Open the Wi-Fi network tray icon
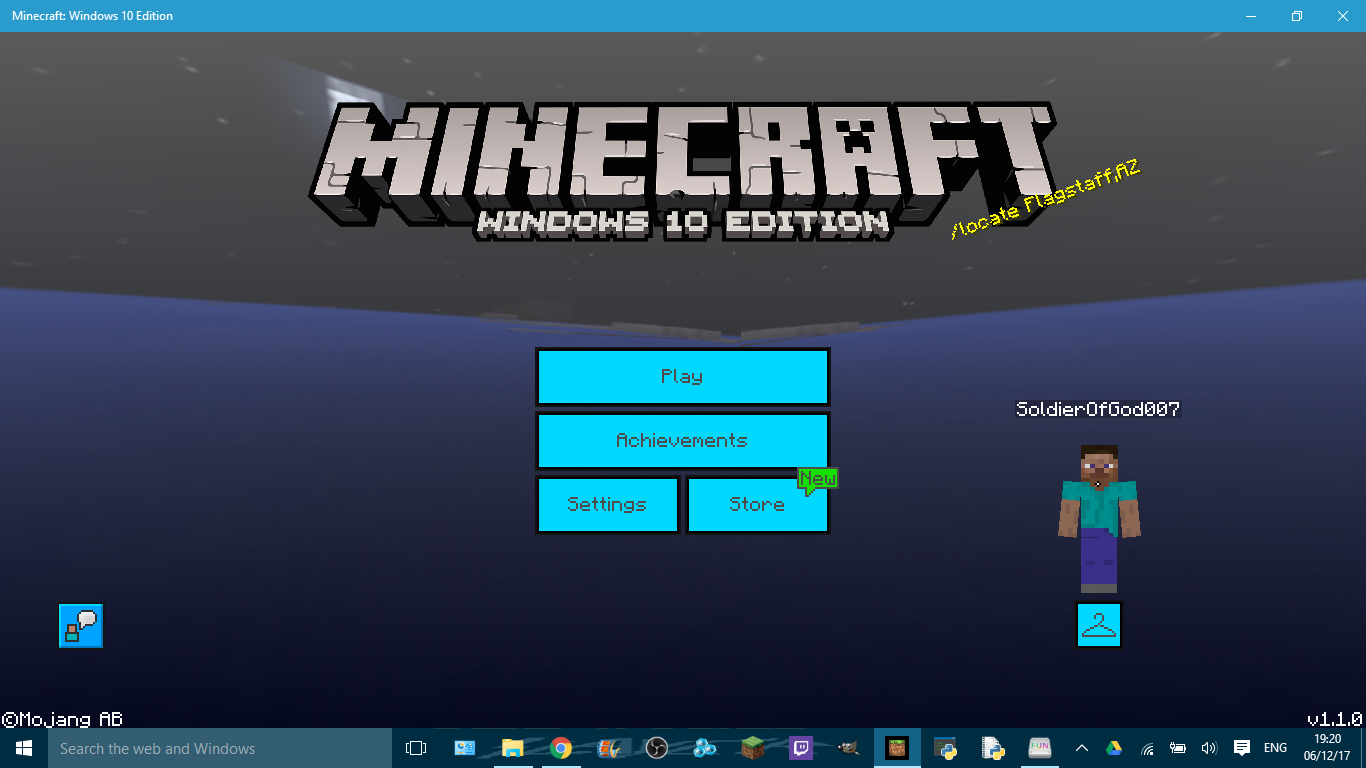Viewport: 1366px width, 768px height. (1148, 748)
